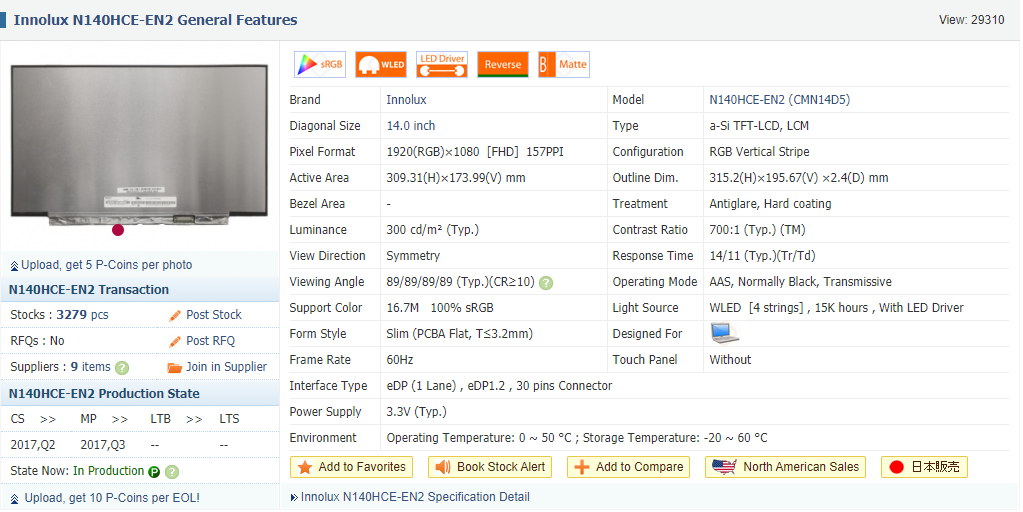Click the Specification Detail double-arrow icon
This screenshot has width=1023, height=512.
click(x=294, y=498)
